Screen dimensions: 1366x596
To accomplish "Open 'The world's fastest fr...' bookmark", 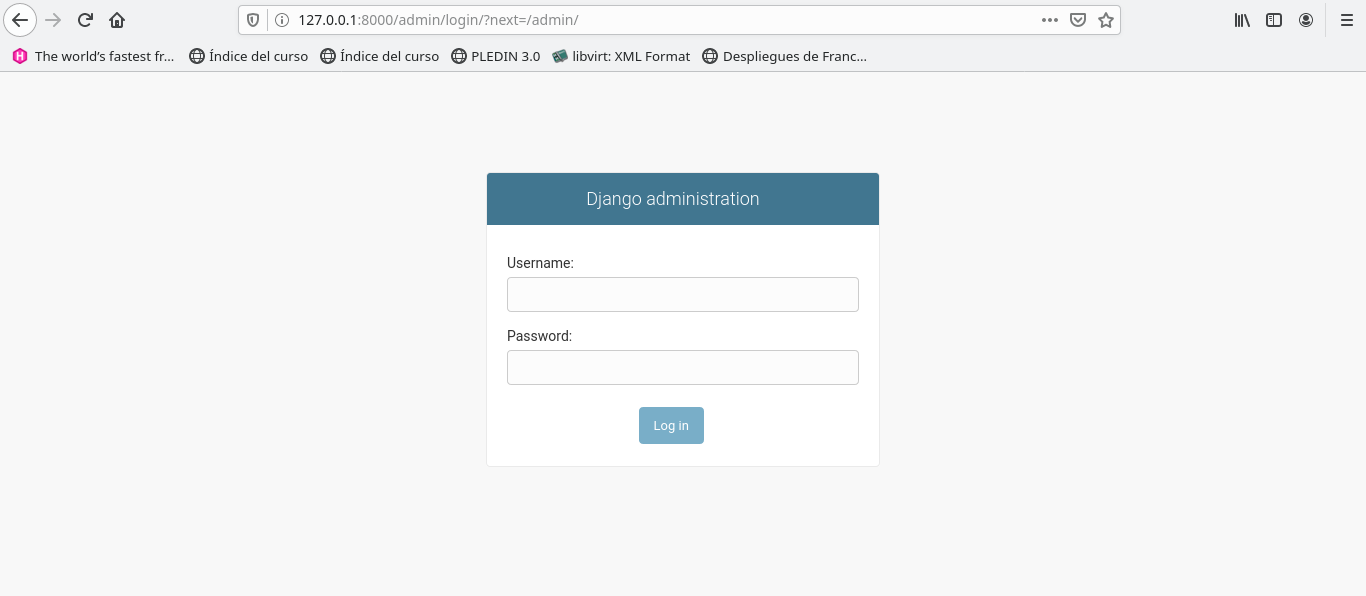I will (93, 56).
